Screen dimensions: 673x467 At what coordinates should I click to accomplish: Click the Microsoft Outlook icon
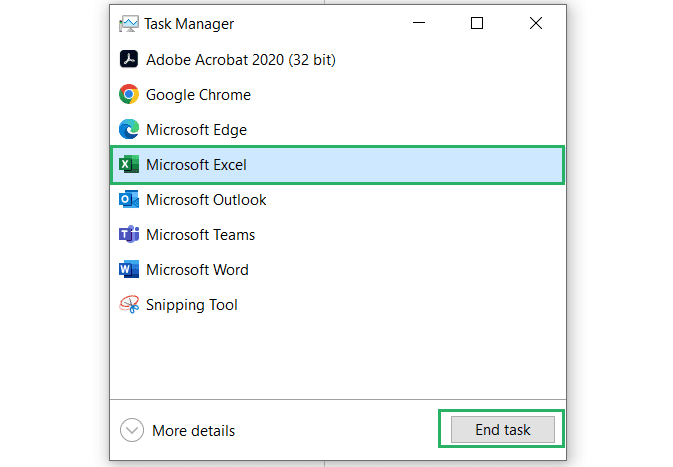pyautogui.click(x=129, y=200)
